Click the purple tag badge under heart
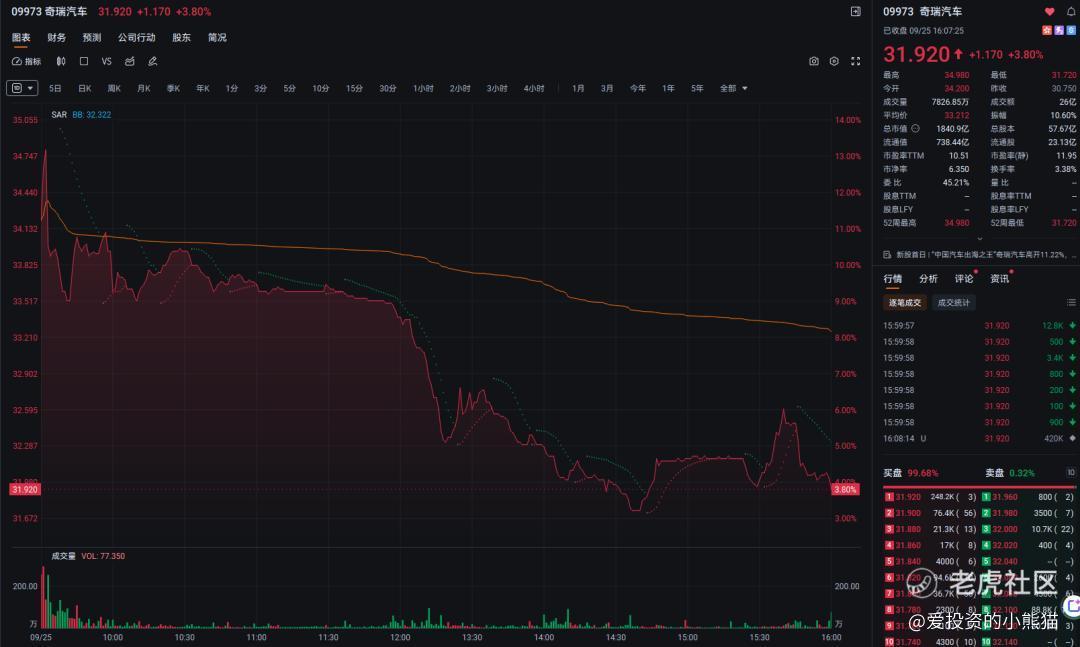This screenshot has width=1080, height=647. 1059,30
